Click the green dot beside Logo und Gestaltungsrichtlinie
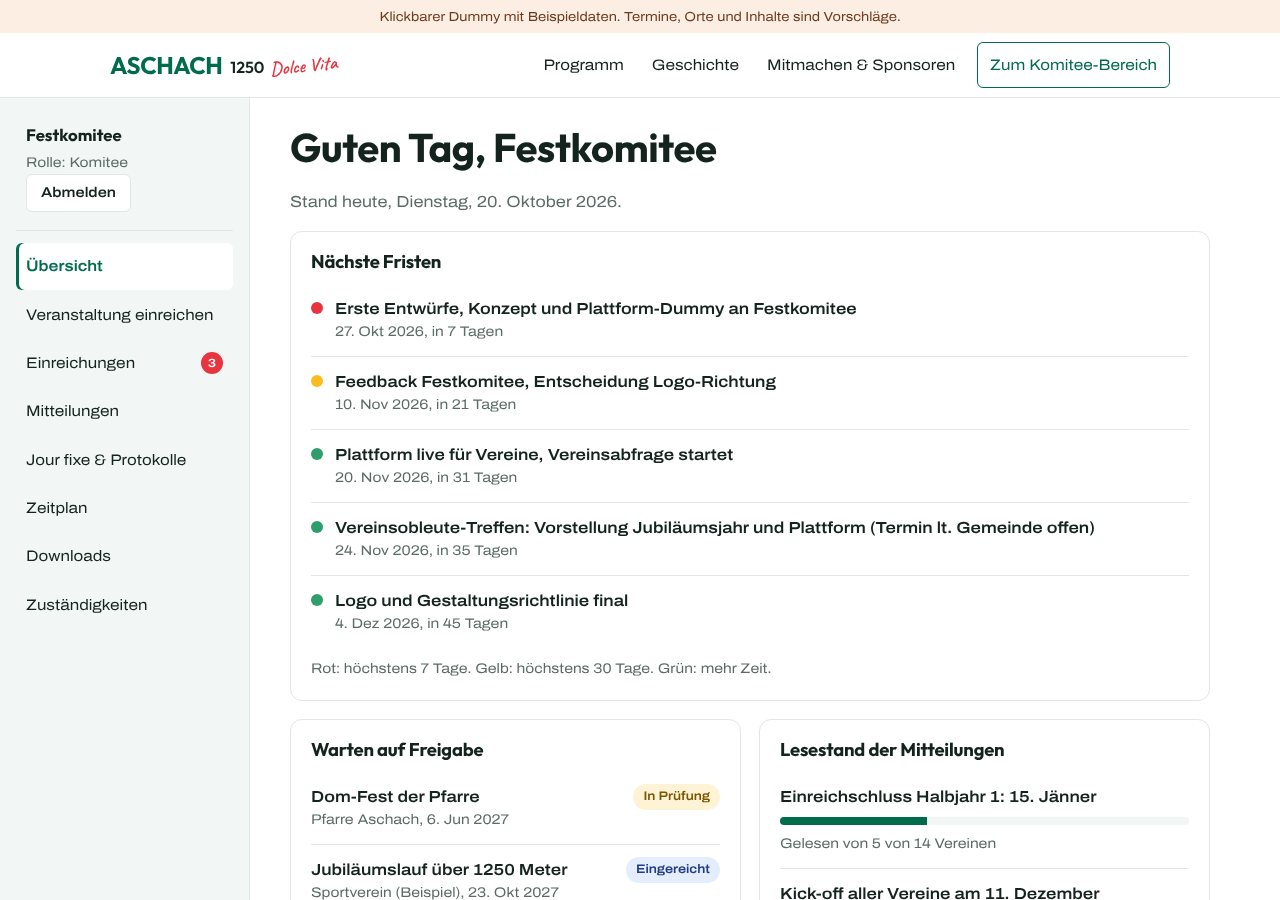Screen dimensions: 1280x900 tap(317, 600)
